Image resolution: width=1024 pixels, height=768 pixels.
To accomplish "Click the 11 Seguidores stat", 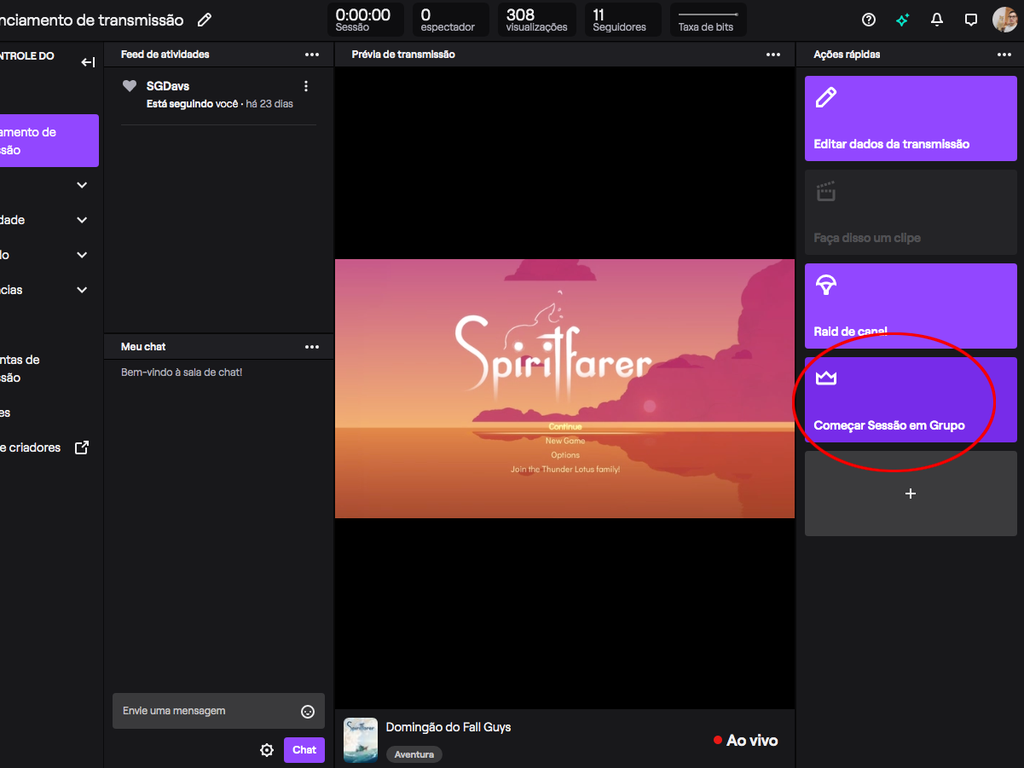I will click(x=622, y=20).
